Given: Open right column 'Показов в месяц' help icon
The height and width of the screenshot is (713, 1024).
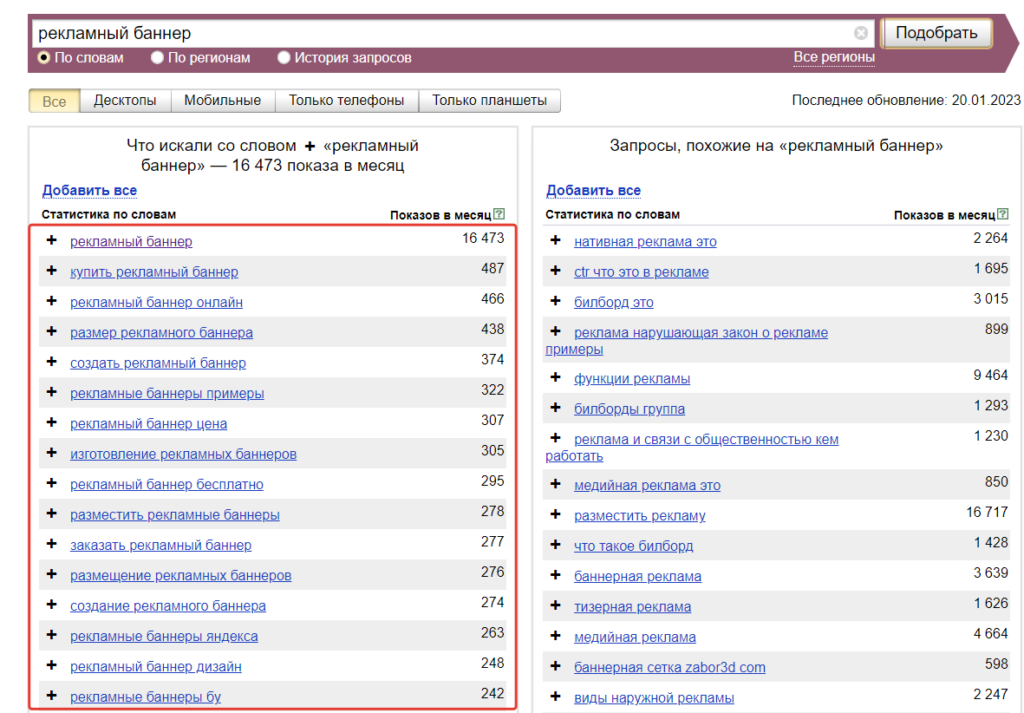Looking at the screenshot, I should (1003, 214).
